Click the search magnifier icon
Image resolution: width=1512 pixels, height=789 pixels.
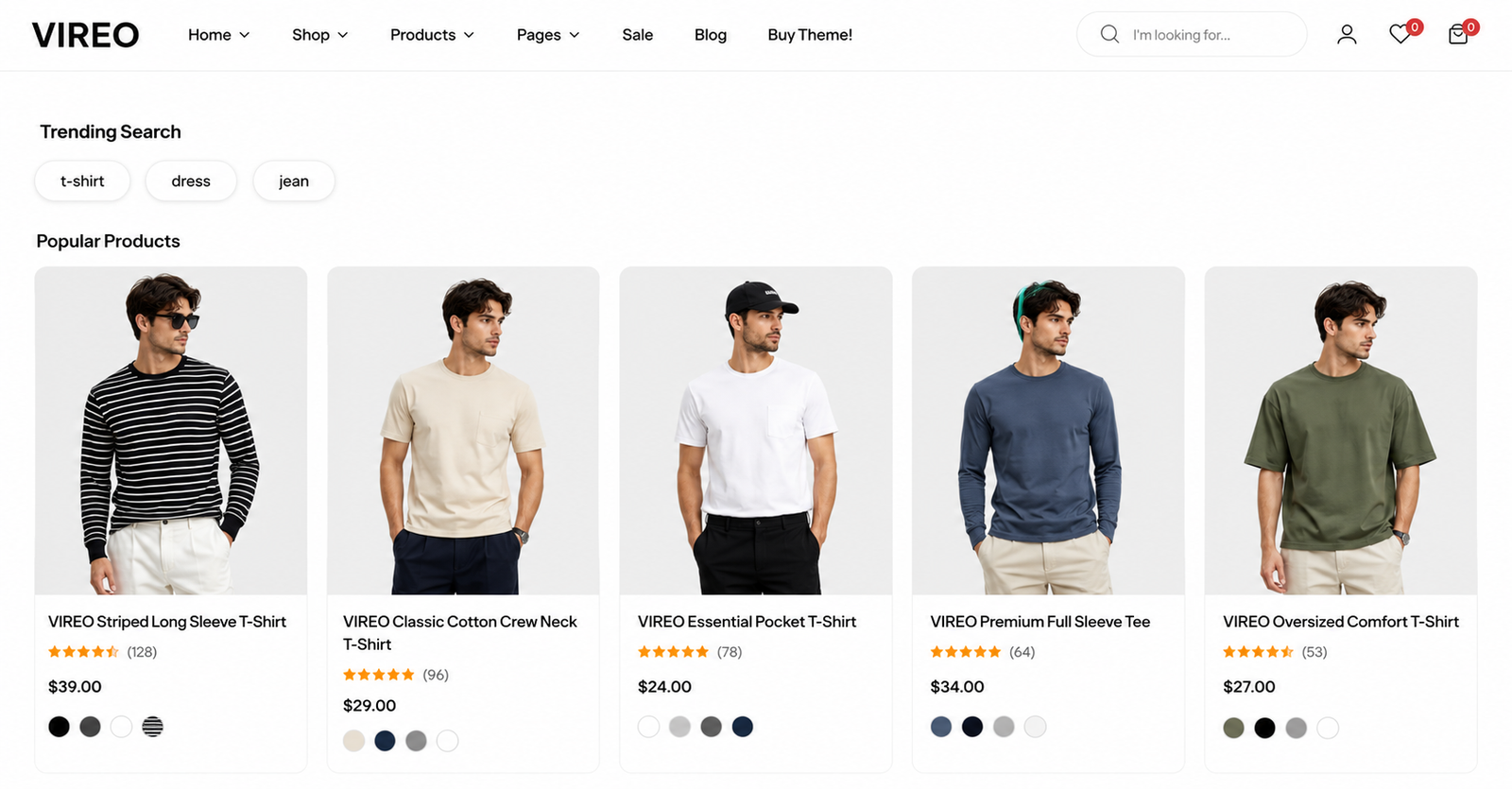[x=1109, y=34]
